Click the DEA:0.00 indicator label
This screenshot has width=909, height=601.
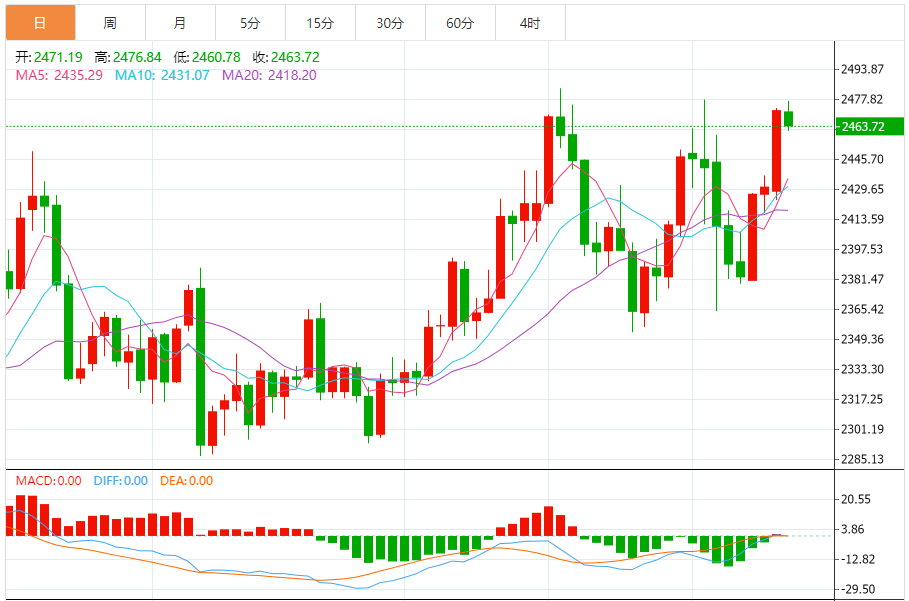pyautogui.click(x=187, y=481)
